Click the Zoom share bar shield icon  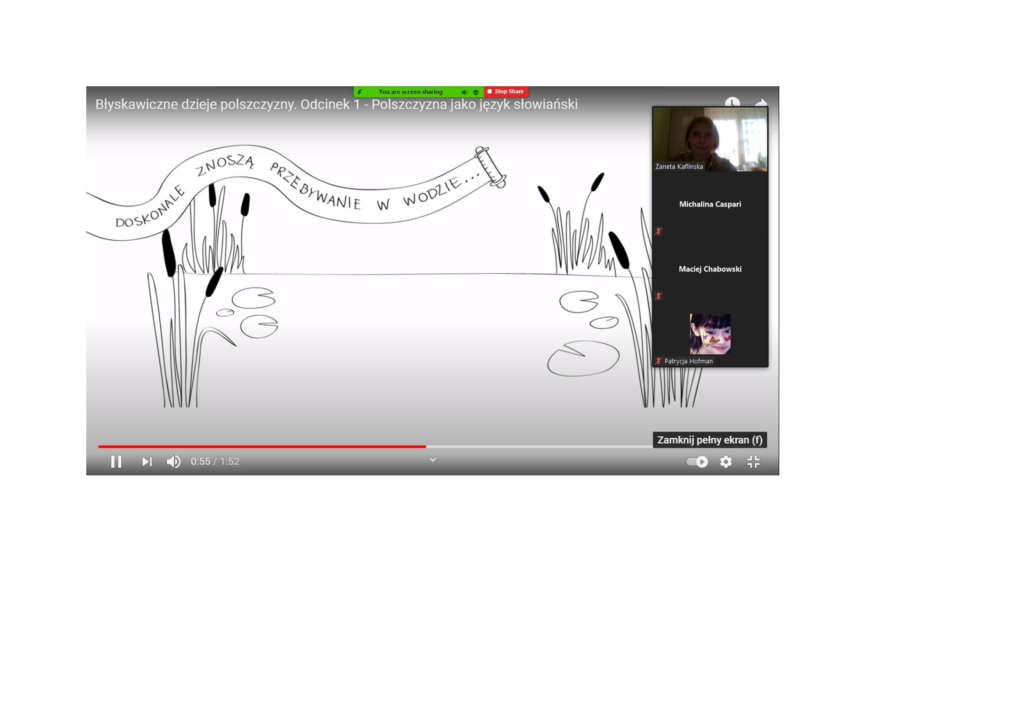475,92
